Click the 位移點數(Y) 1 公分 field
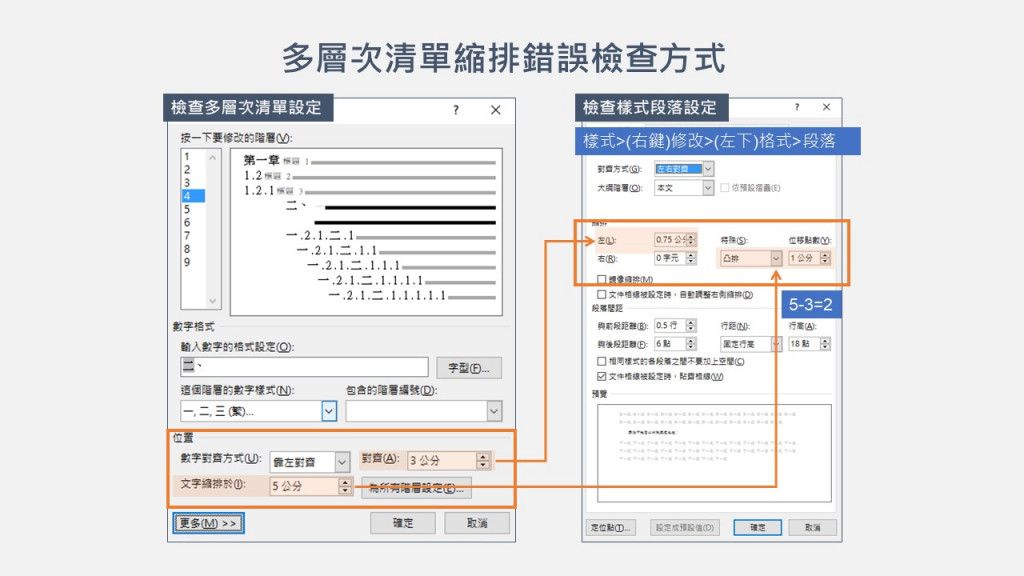This screenshot has height=576, width=1024. click(x=804, y=258)
